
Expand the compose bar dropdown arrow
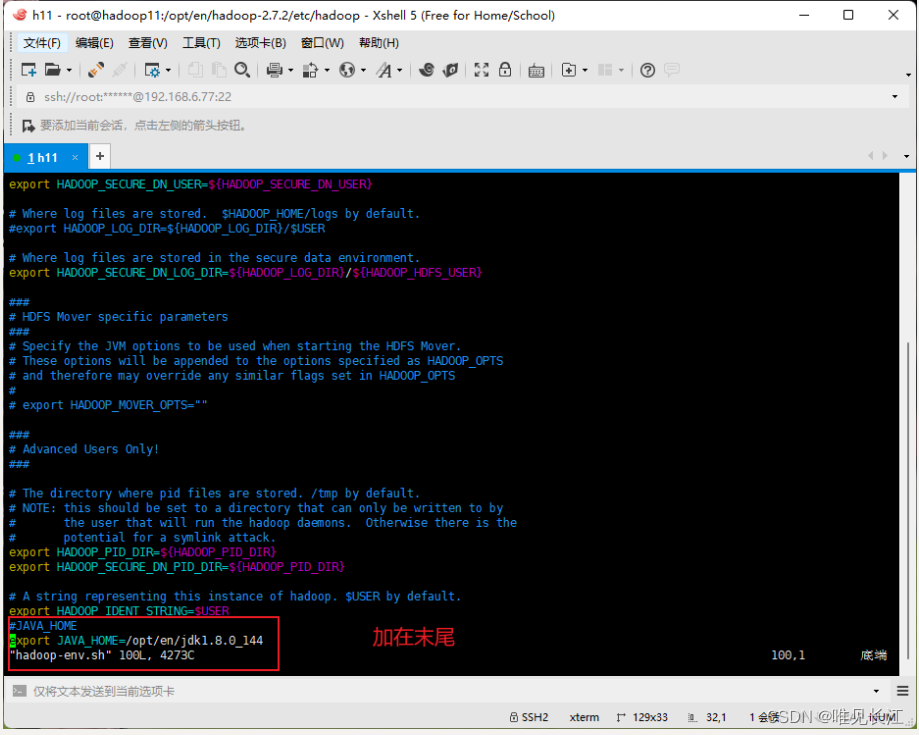[876, 691]
